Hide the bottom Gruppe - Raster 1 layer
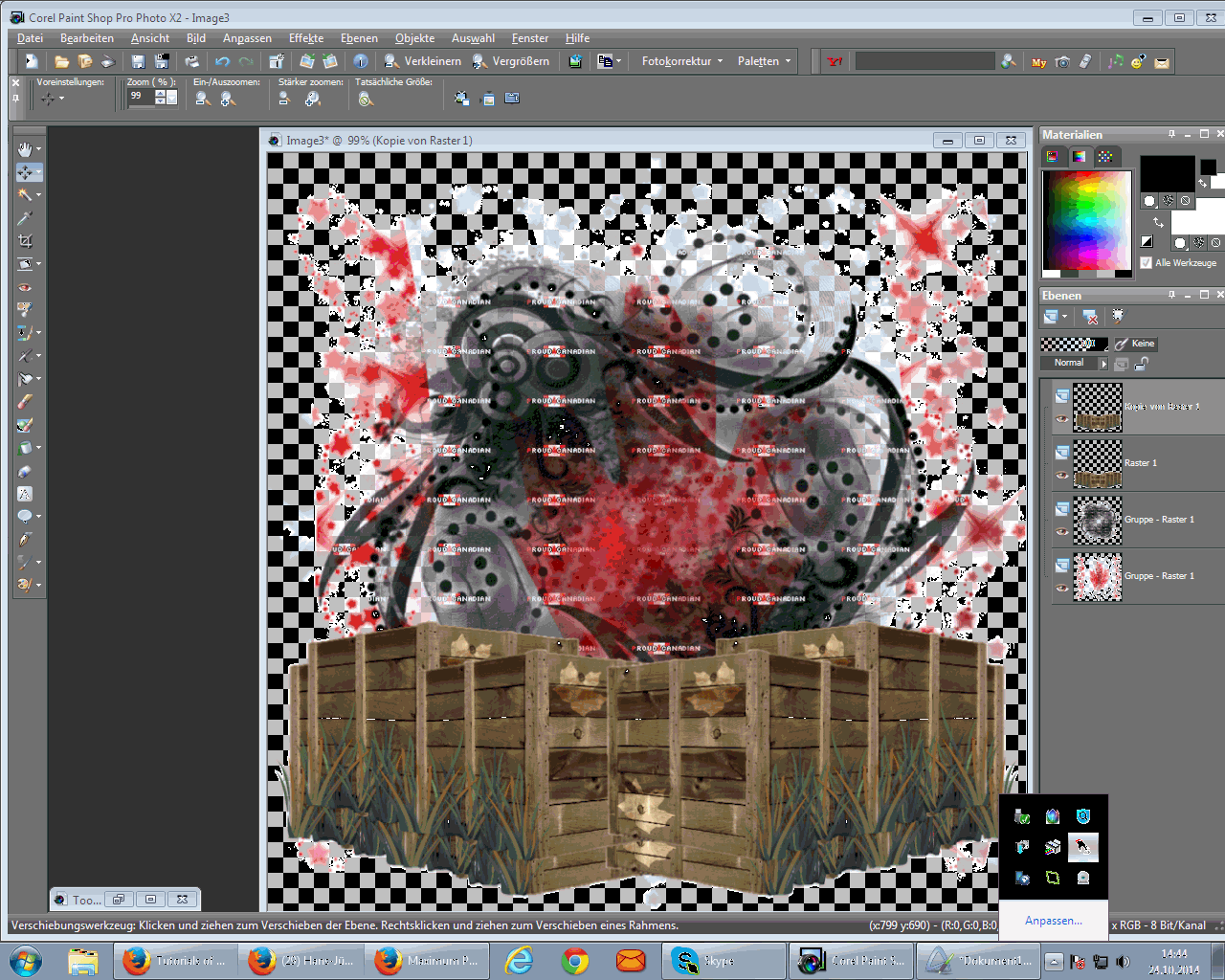 click(1062, 588)
